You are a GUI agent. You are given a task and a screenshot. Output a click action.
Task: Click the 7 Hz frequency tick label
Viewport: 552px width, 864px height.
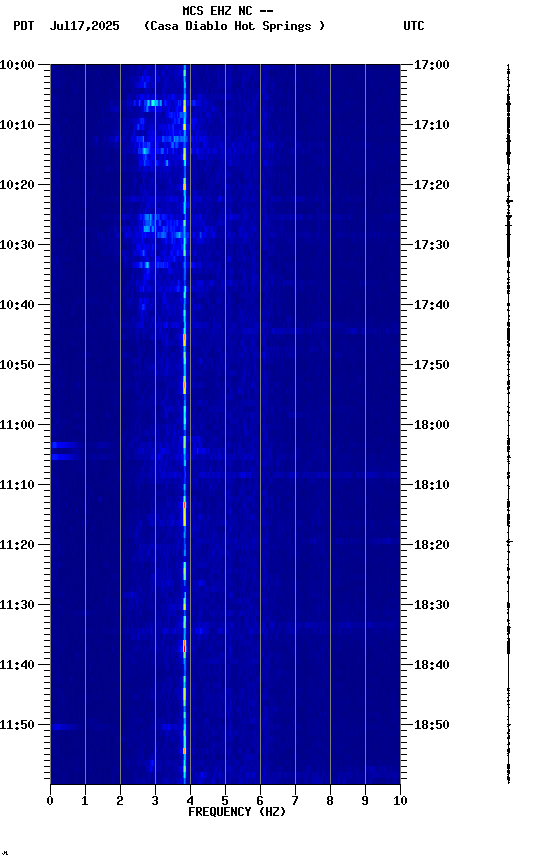295,801
